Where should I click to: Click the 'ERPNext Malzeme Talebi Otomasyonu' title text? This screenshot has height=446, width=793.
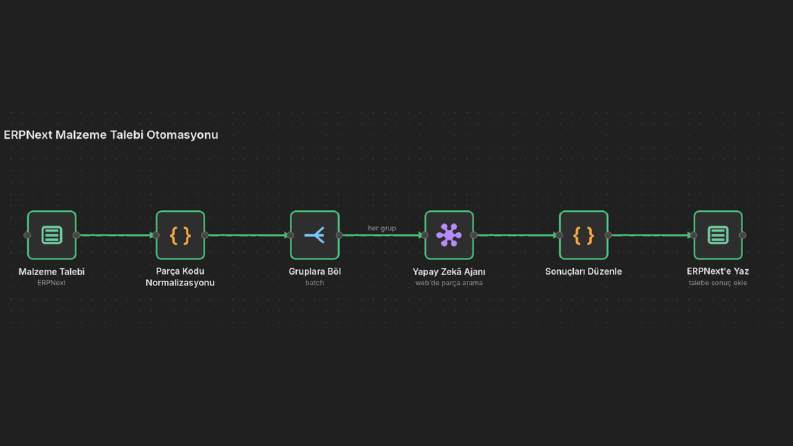(x=111, y=135)
